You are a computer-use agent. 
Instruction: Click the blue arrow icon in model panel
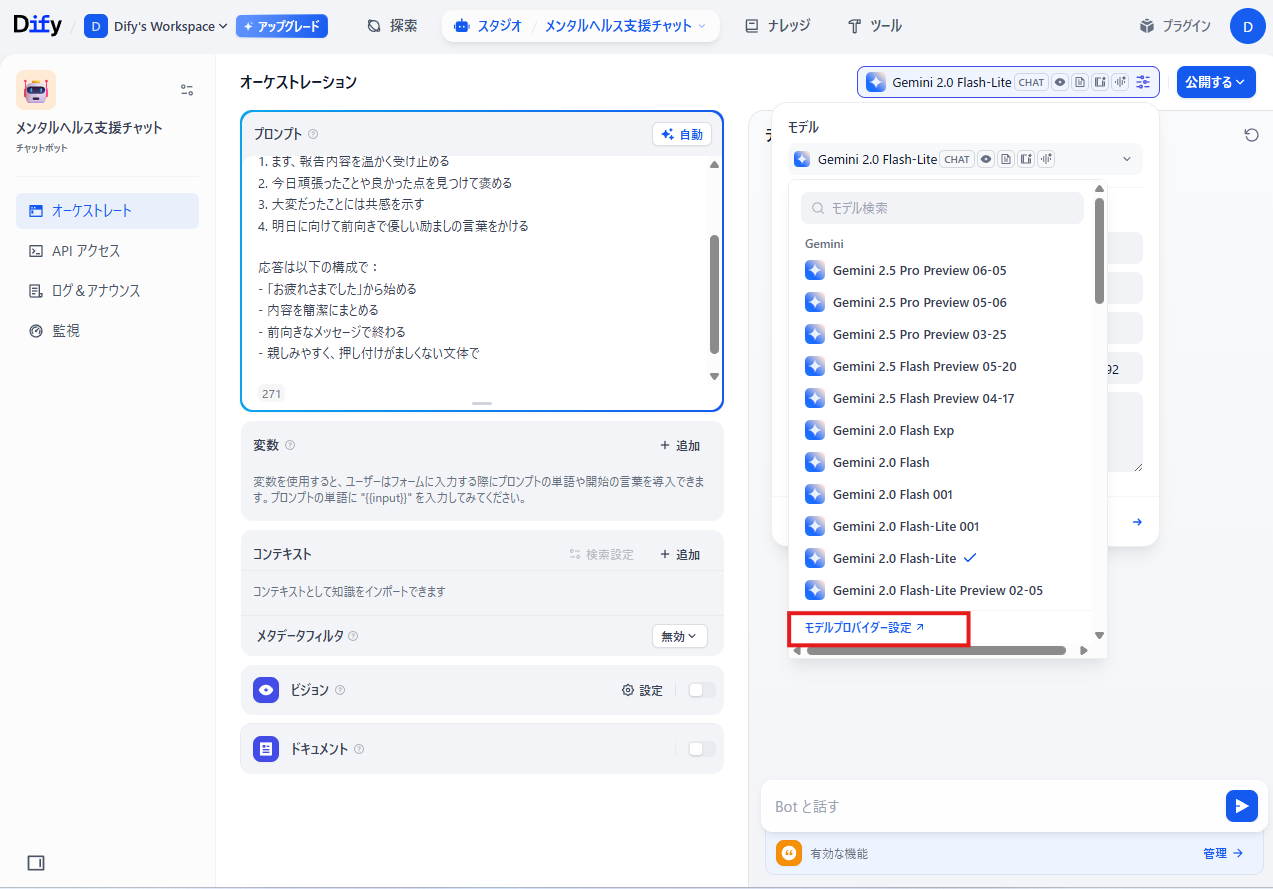click(x=1137, y=522)
